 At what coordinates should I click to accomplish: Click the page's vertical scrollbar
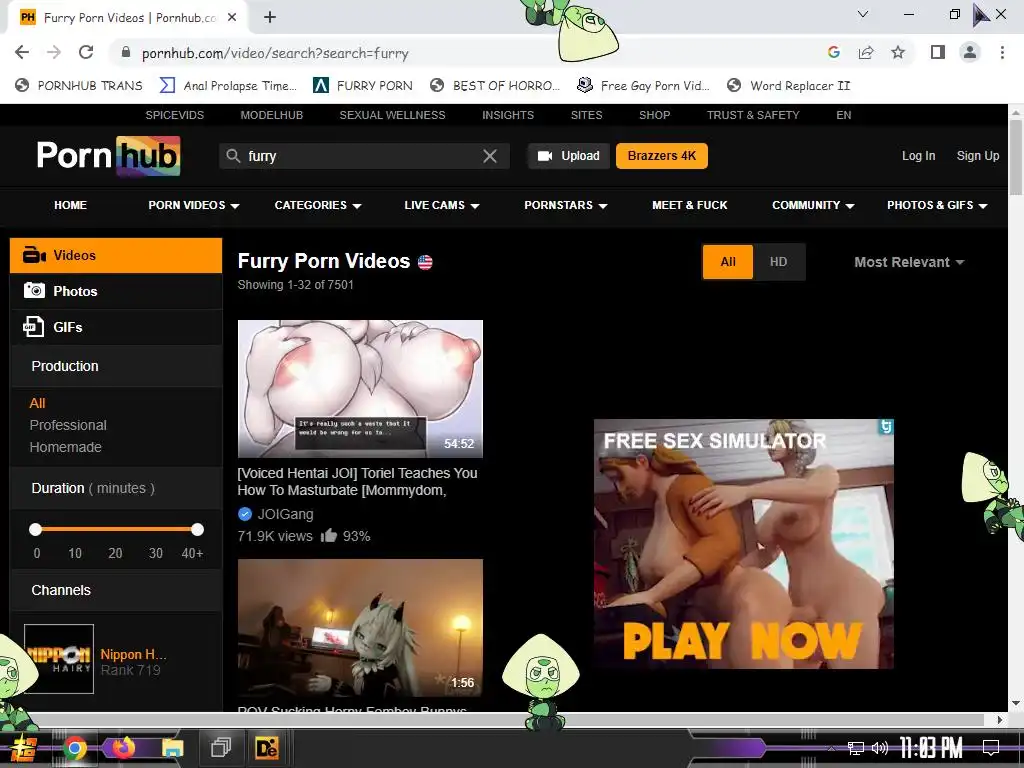coord(1016,157)
